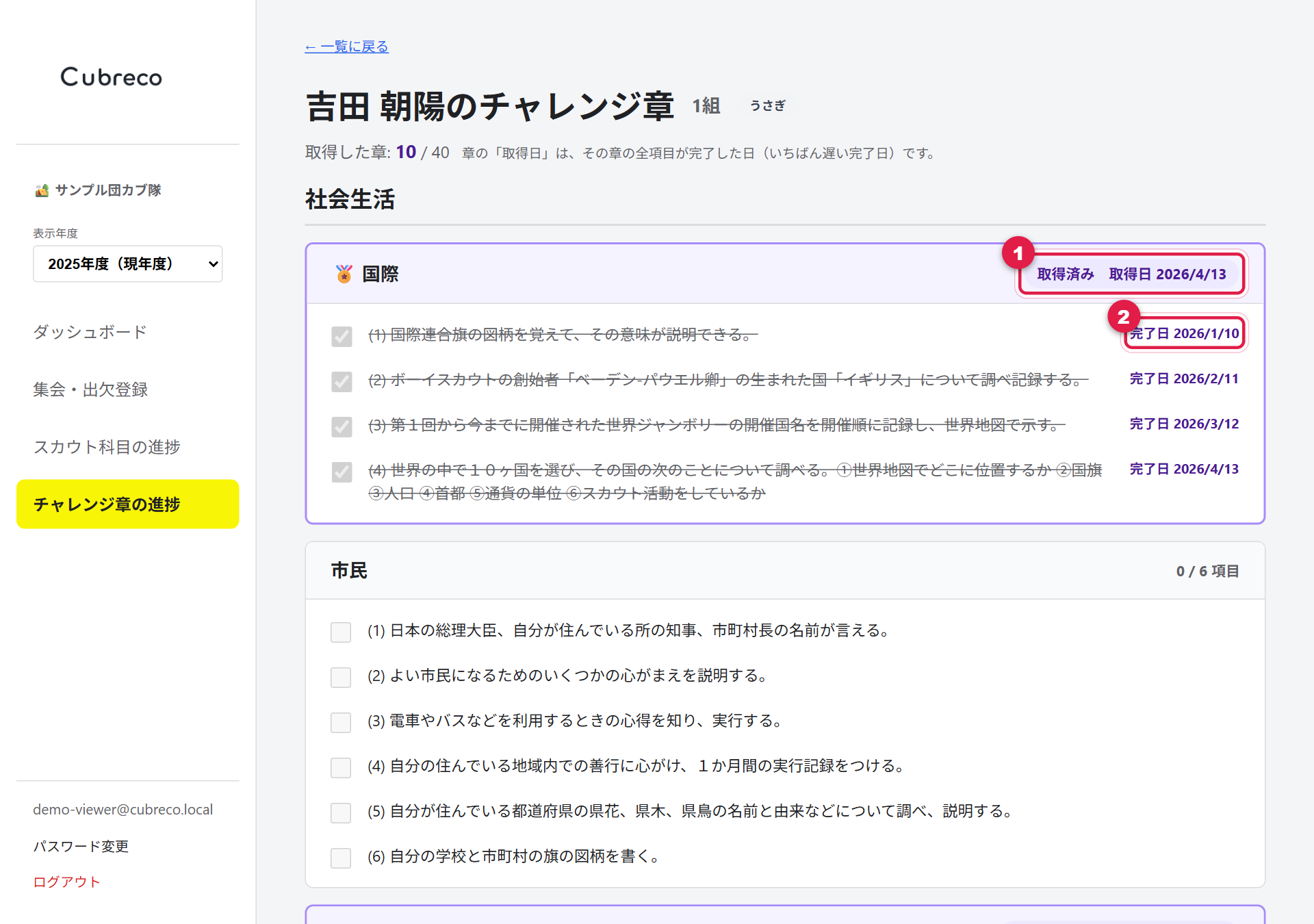The height and width of the screenshot is (924, 1314).
Task: Select チャレンジ章の進捗 menu item
Action: point(128,504)
